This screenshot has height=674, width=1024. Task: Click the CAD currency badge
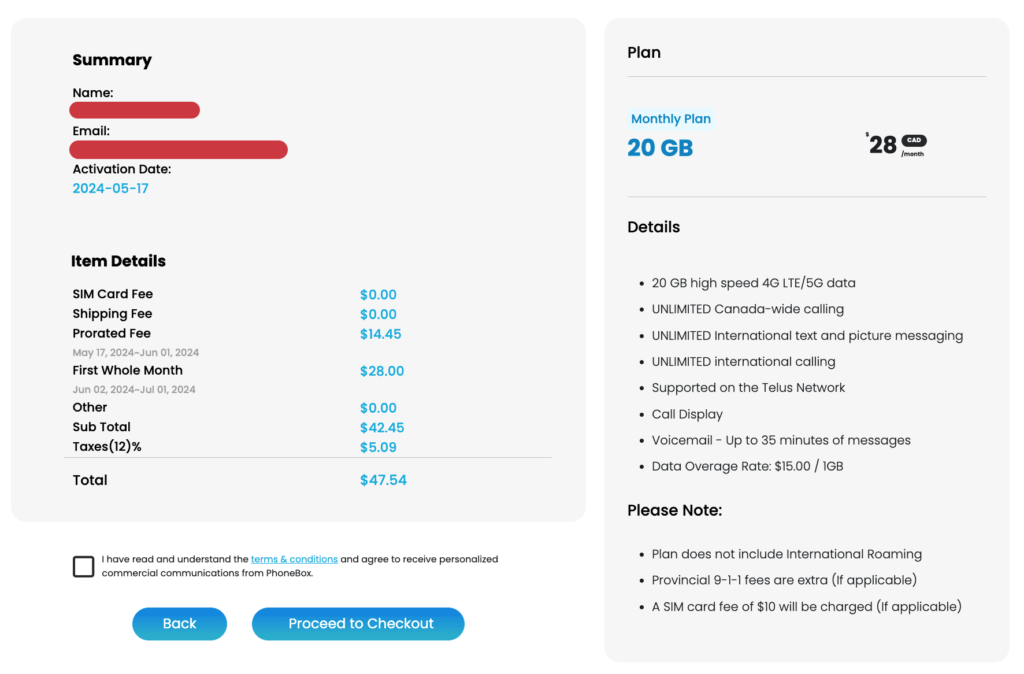(x=914, y=141)
